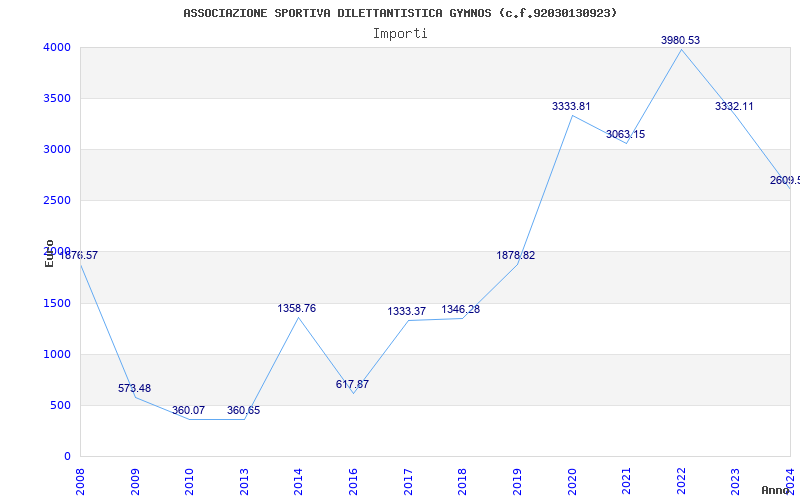Click the x-axis year 2020
This screenshot has height=500, width=800.
click(571, 481)
